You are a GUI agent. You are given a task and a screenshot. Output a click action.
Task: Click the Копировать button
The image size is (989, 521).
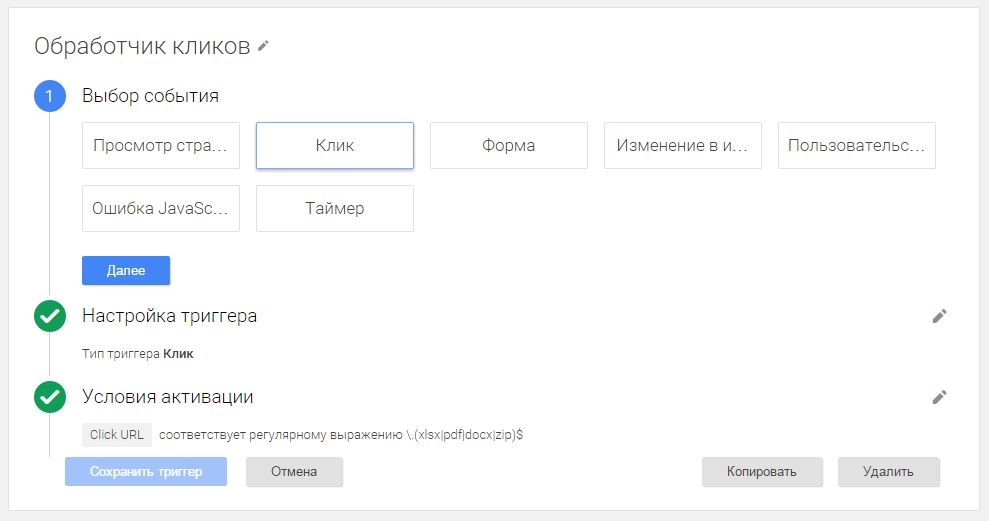pos(762,472)
